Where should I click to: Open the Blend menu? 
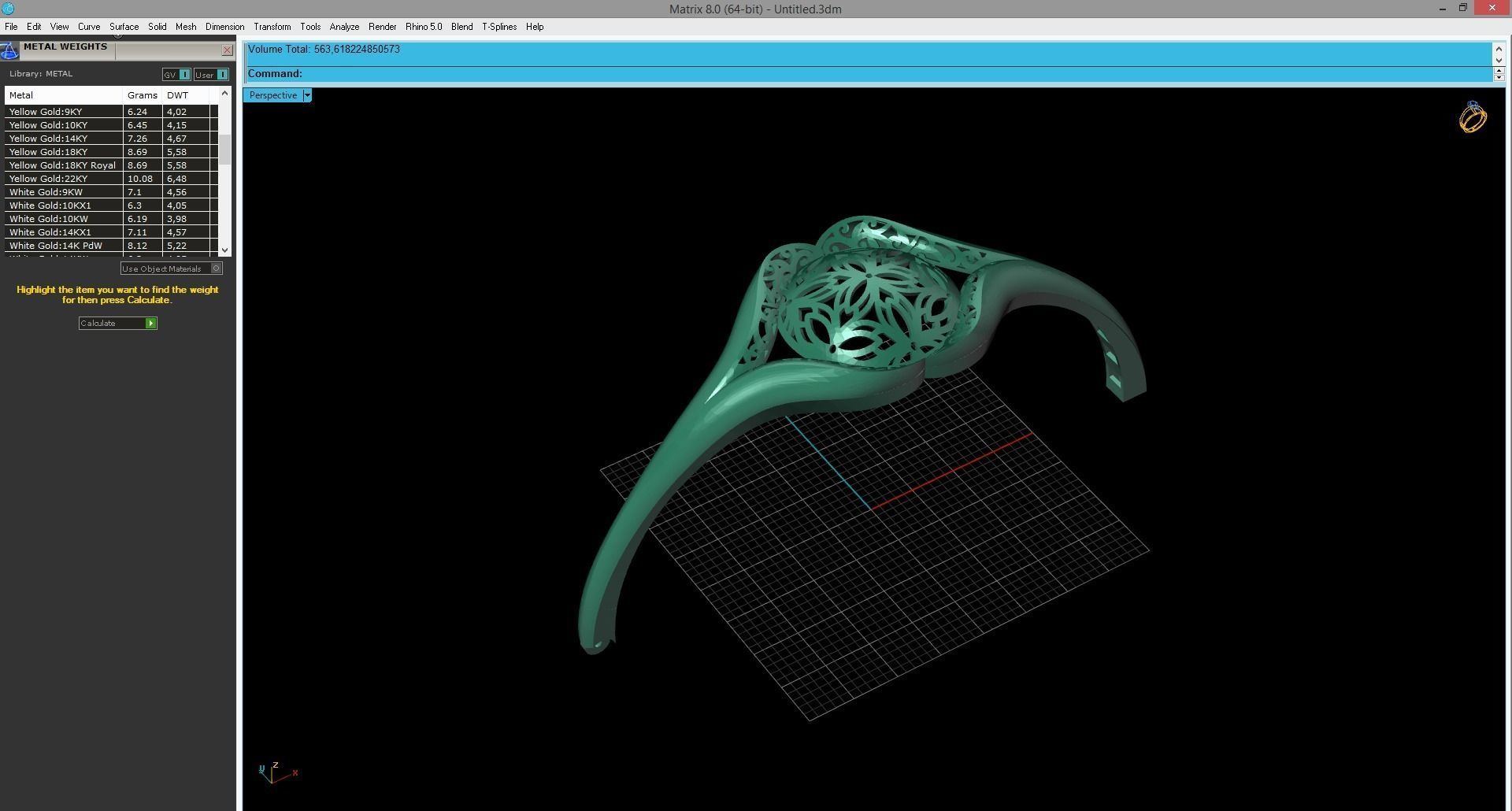pos(461,27)
